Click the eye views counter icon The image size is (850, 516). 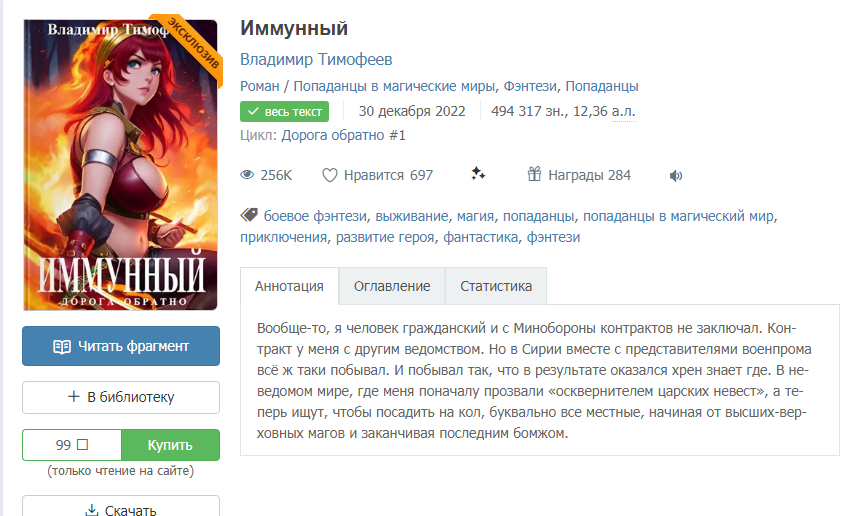(247, 175)
